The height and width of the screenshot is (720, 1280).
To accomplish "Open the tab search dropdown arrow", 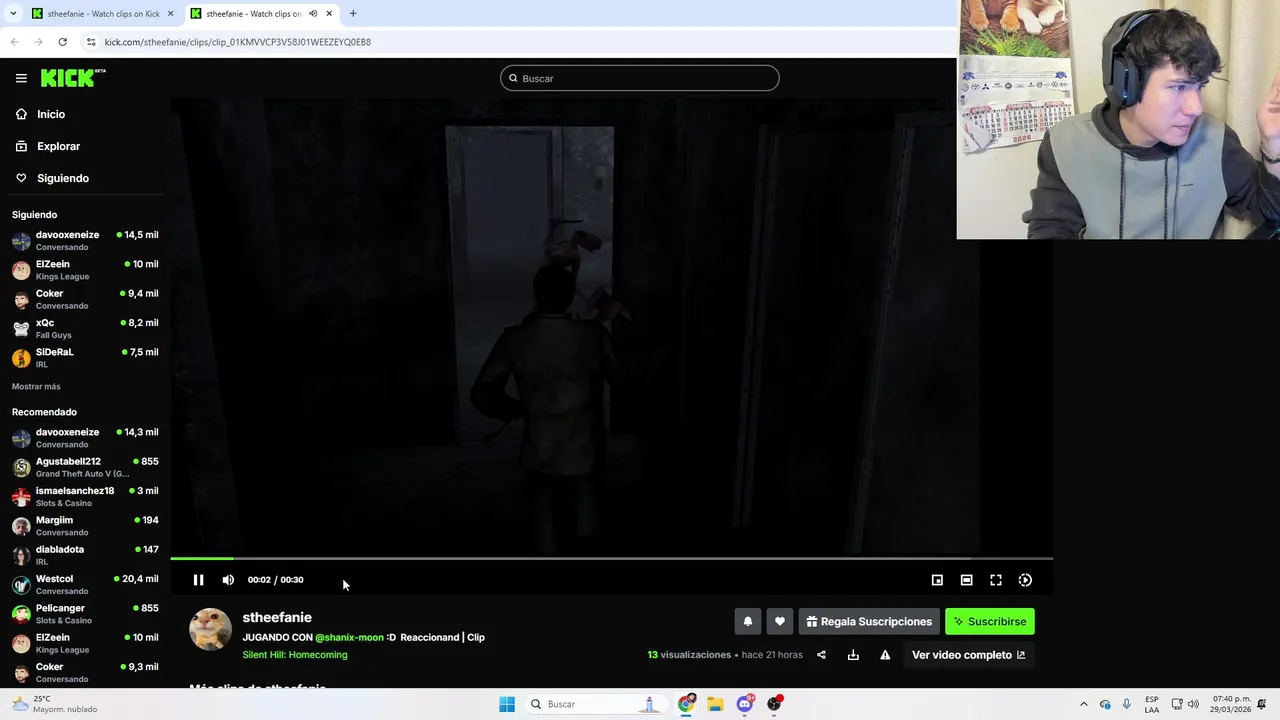I will (x=13, y=14).
